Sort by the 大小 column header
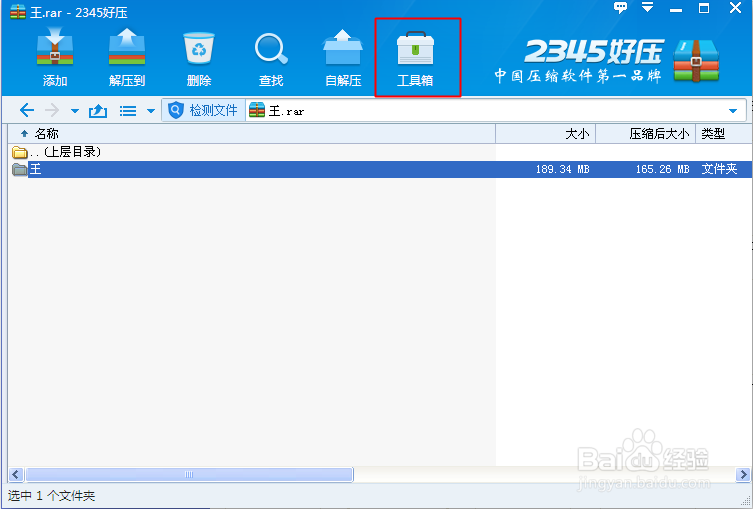This screenshot has height=509, width=753. click(x=546, y=134)
